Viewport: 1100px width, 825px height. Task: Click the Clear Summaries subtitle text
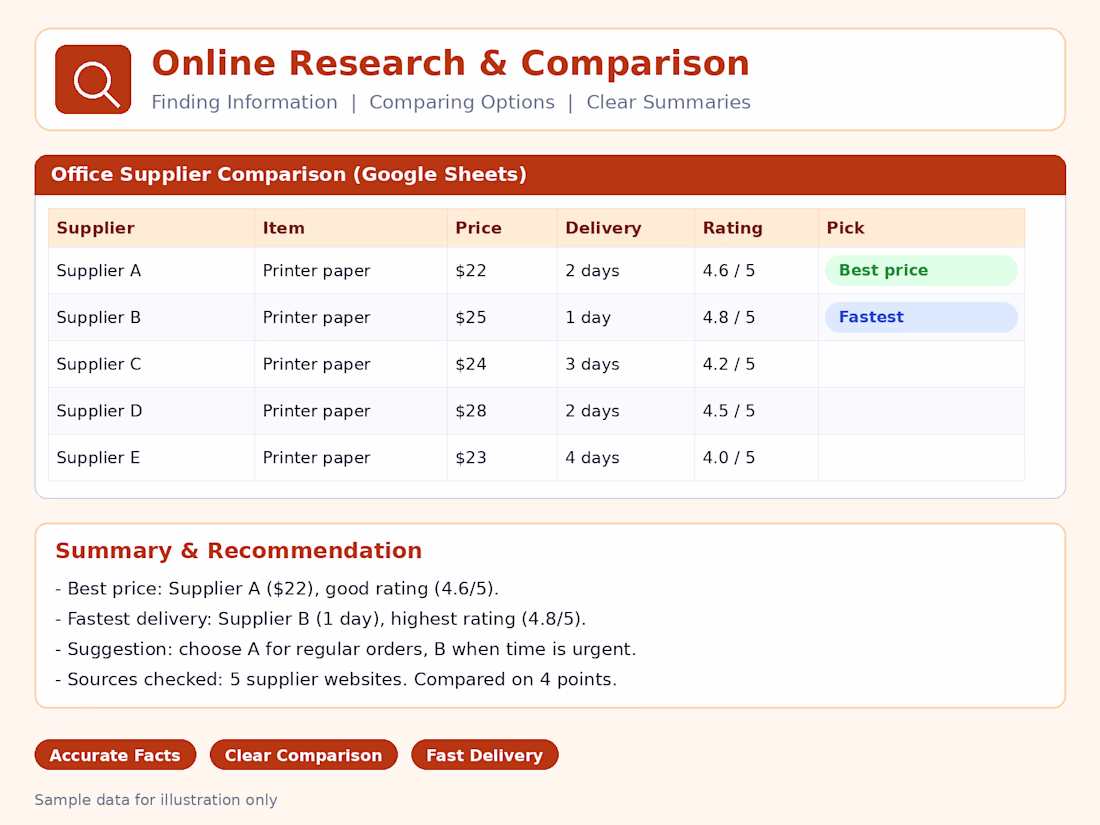pos(668,102)
